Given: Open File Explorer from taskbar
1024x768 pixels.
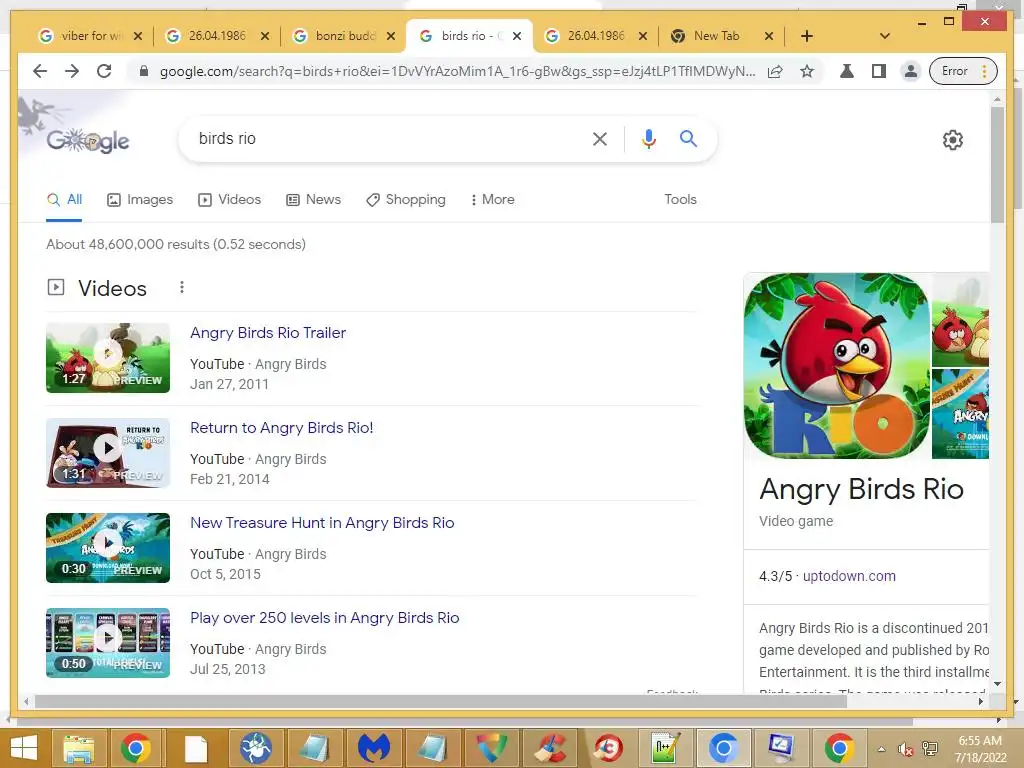Looking at the screenshot, I should [x=78, y=748].
